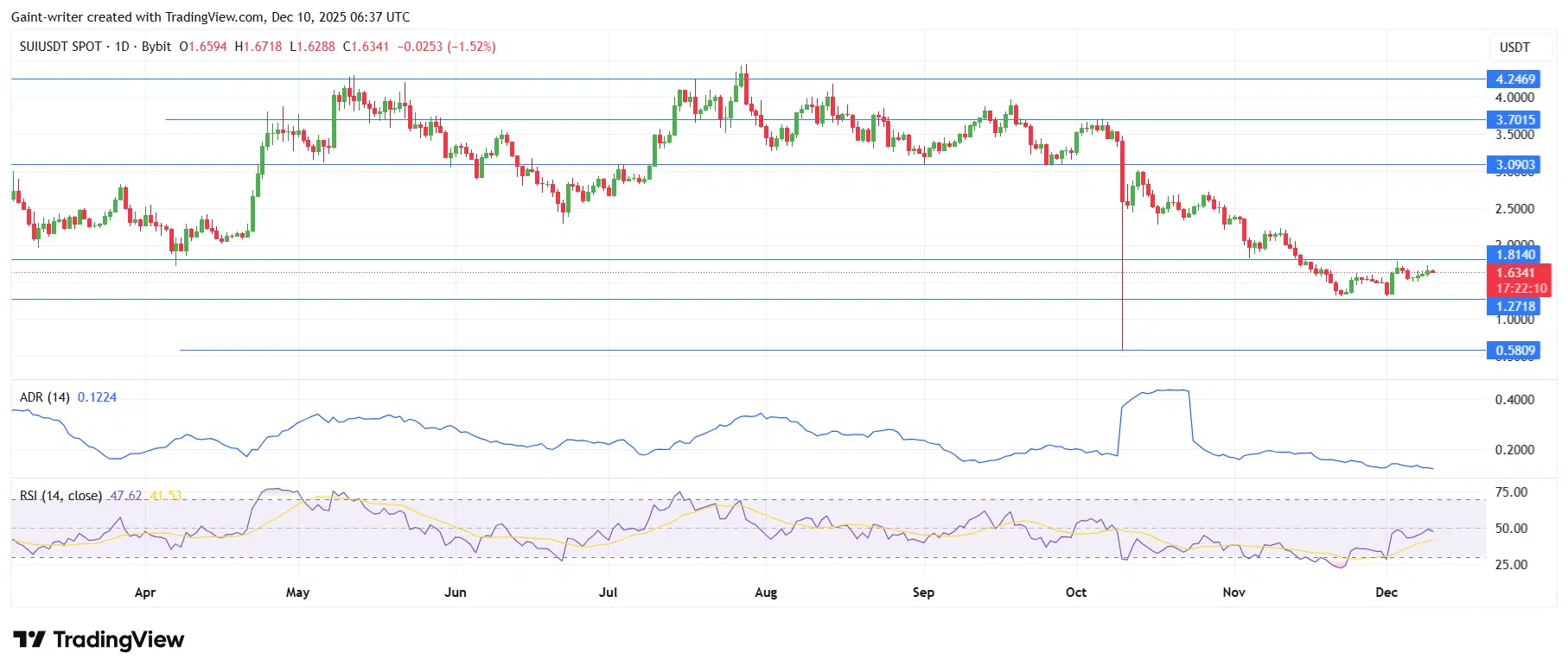Open the ADR (14) indicator legend
Viewport: 1568px width, 672px height.
pos(44,397)
